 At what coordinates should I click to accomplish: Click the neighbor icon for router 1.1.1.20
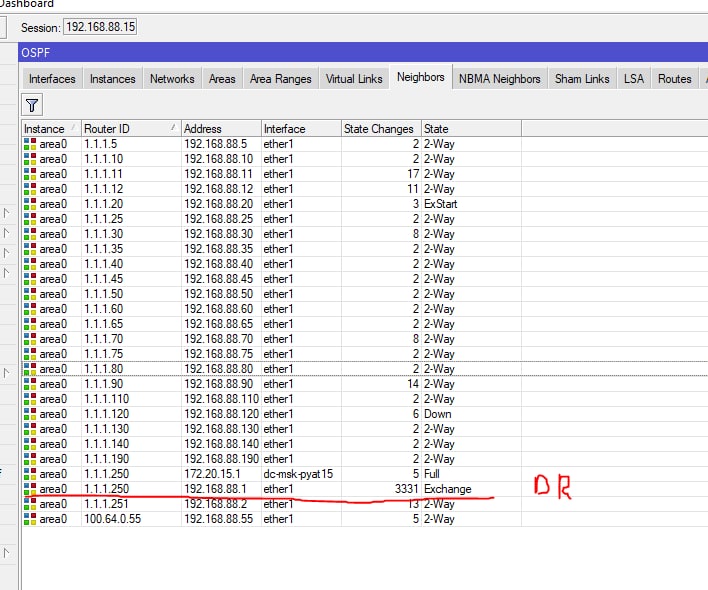[x=30, y=204]
